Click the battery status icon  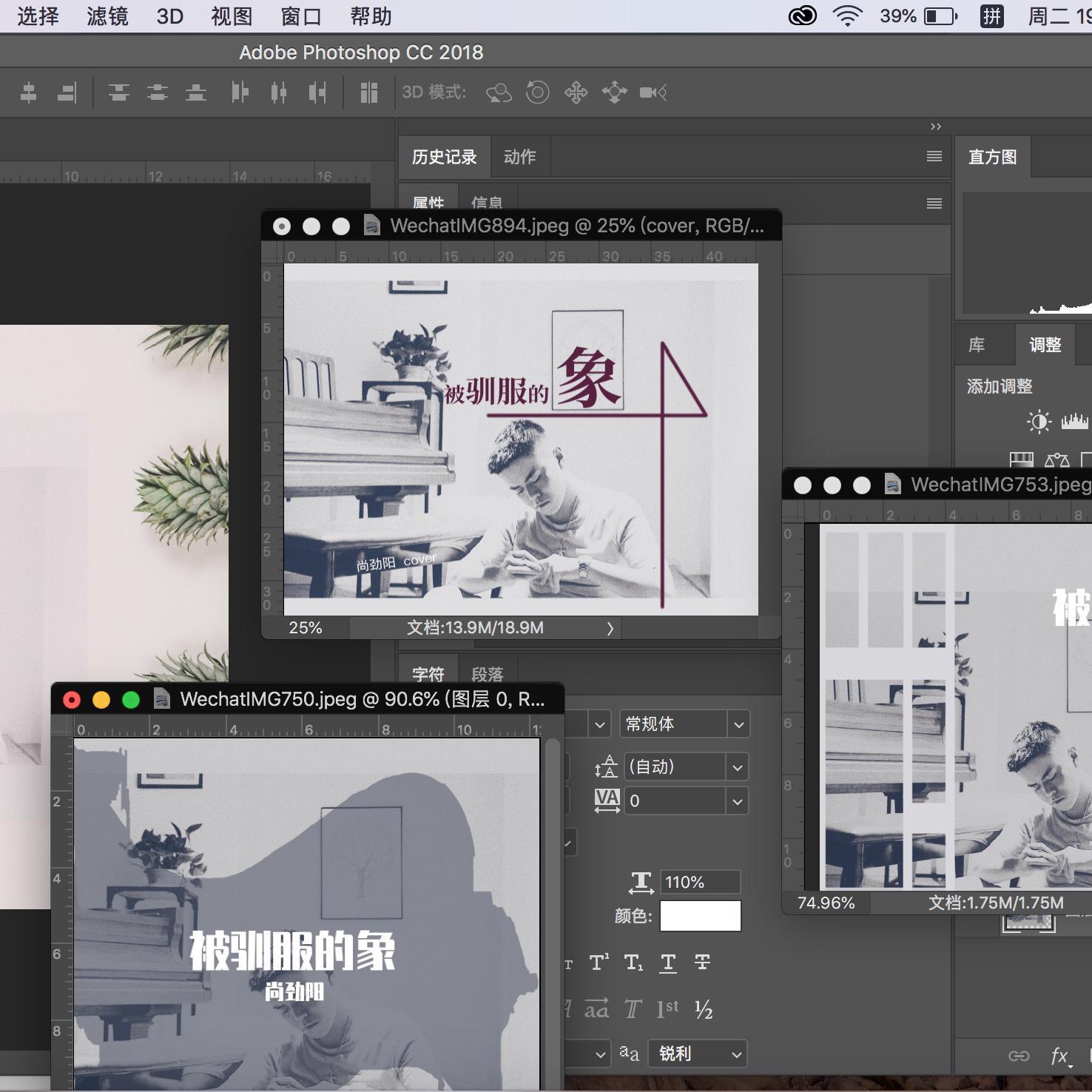940,16
